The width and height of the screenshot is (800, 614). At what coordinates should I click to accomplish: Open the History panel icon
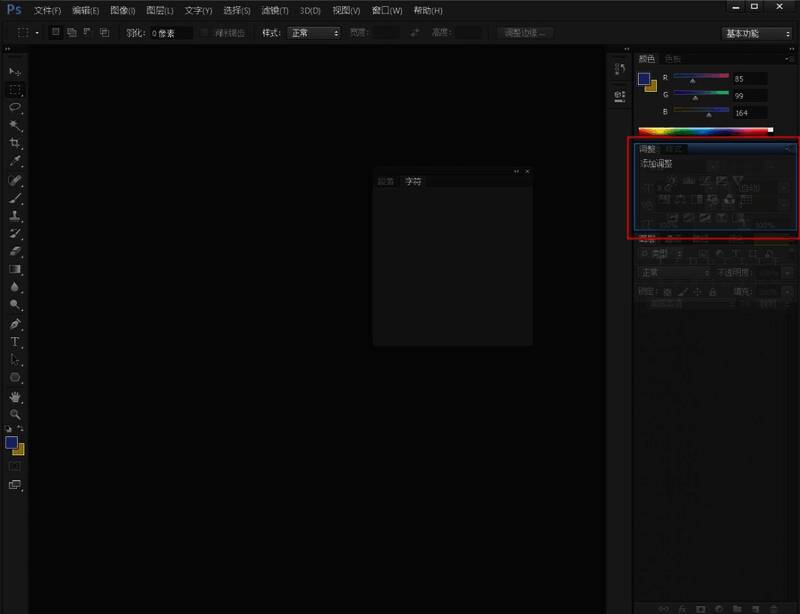tap(619, 69)
